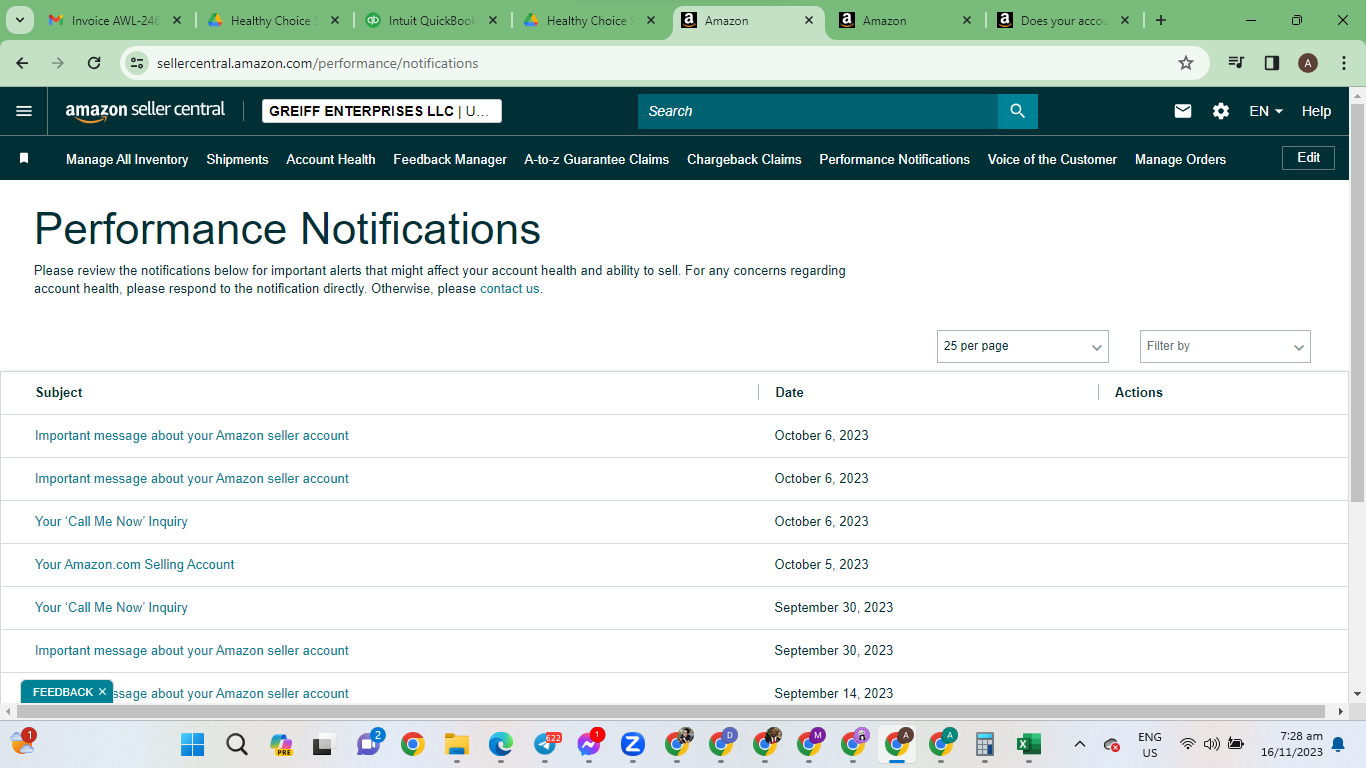Open Zoom from the taskbar
This screenshot has height=768, width=1366.
(x=633, y=744)
